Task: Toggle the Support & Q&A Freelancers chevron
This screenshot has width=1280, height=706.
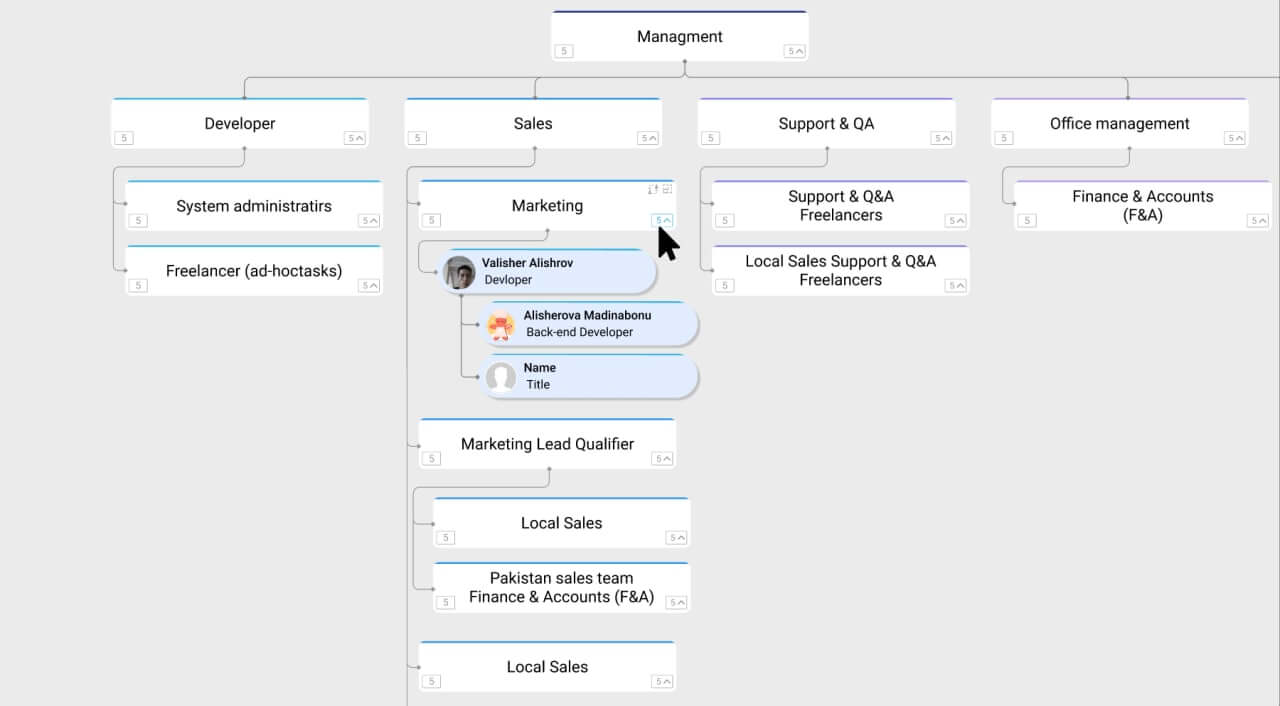Action: [x=956, y=220]
